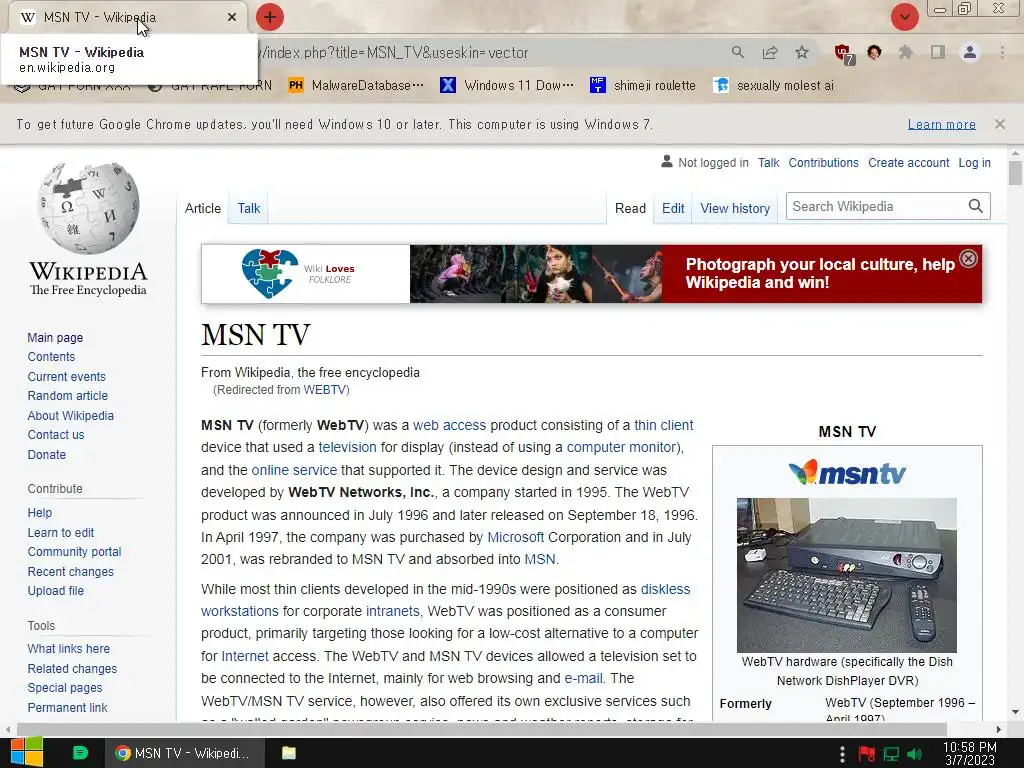Open the uBlock shield extension icon
This screenshot has width=1024, height=768.
point(844,53)
